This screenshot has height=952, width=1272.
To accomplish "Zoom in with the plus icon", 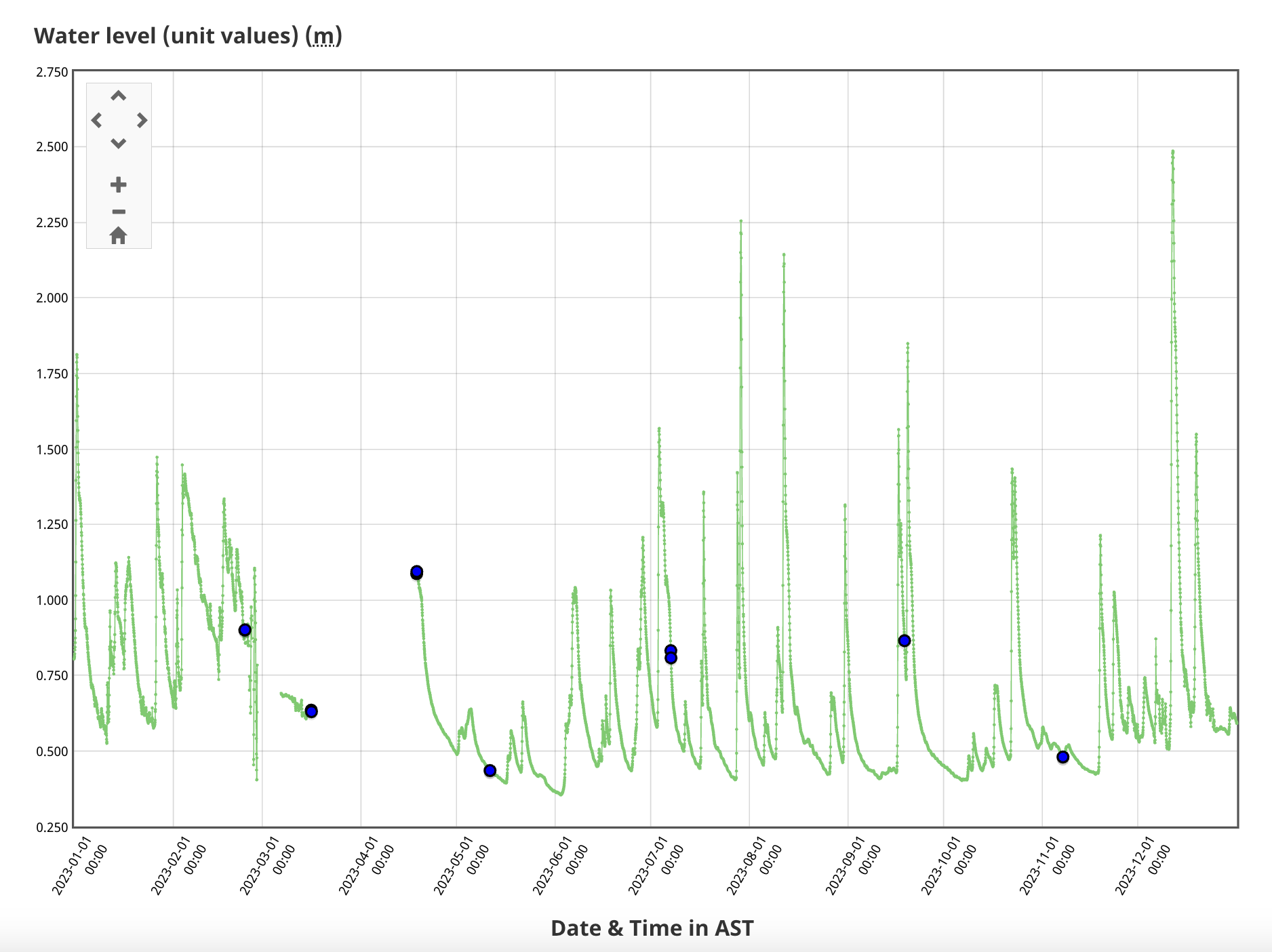I will (119, 184).
